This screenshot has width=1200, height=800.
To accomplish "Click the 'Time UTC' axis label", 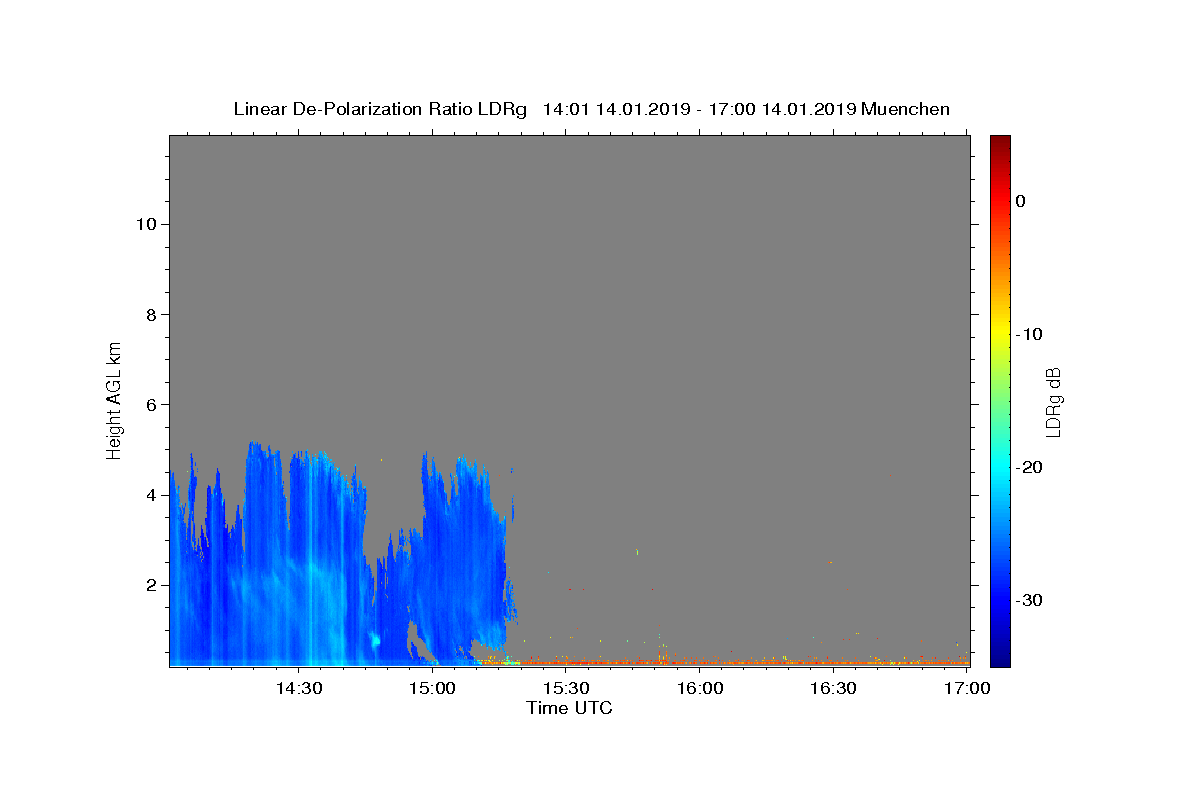I will click(569, 708).
